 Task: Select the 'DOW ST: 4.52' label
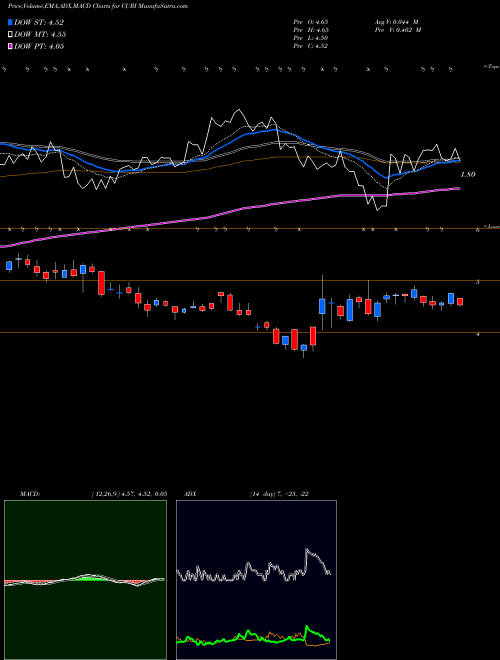click(39, 22)
